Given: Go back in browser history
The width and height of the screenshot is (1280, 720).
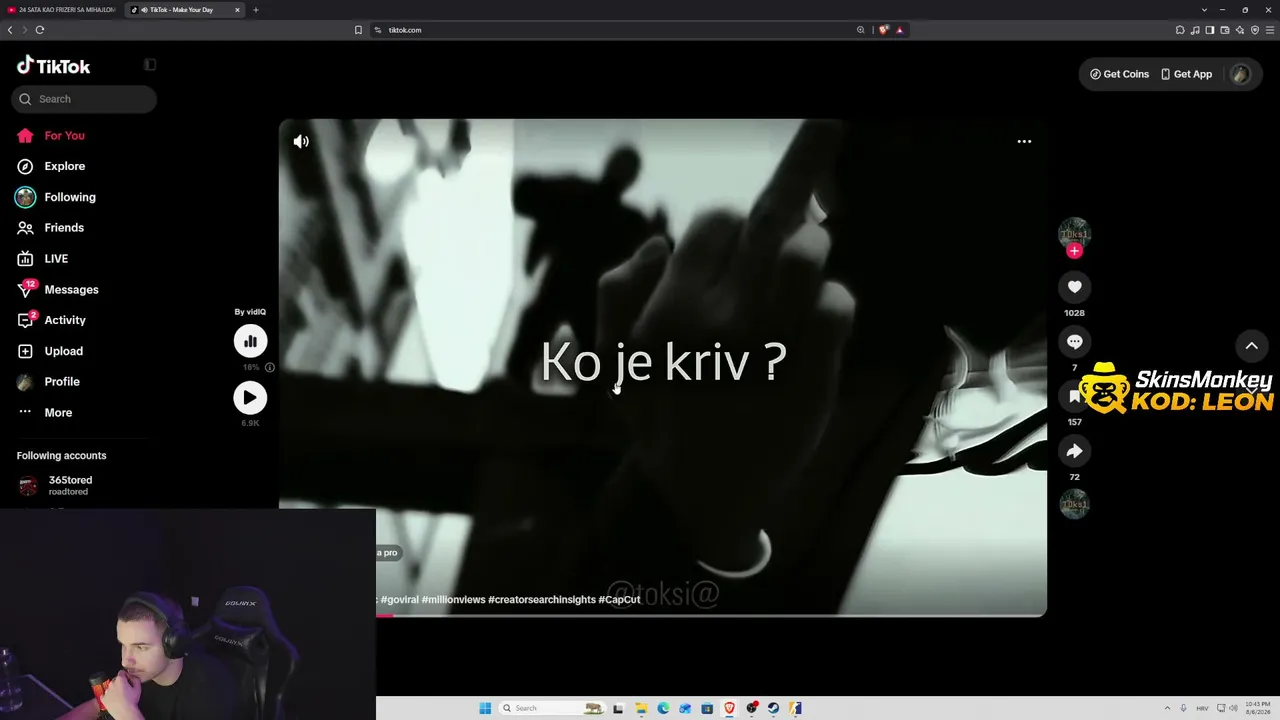Looking at the screenshot, I should point(10,30).
